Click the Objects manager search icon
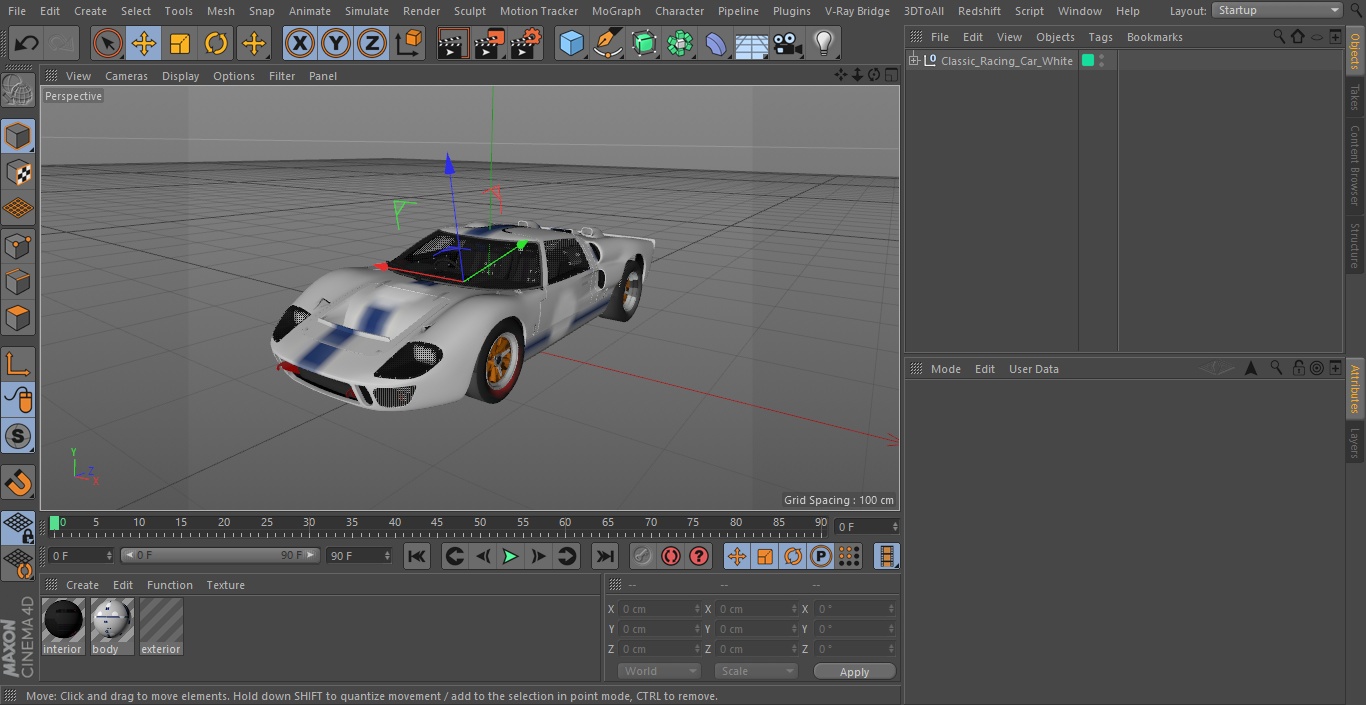Image resolution: width=1366 pixels, height=705 pixels. click(x=1279, y=37)
